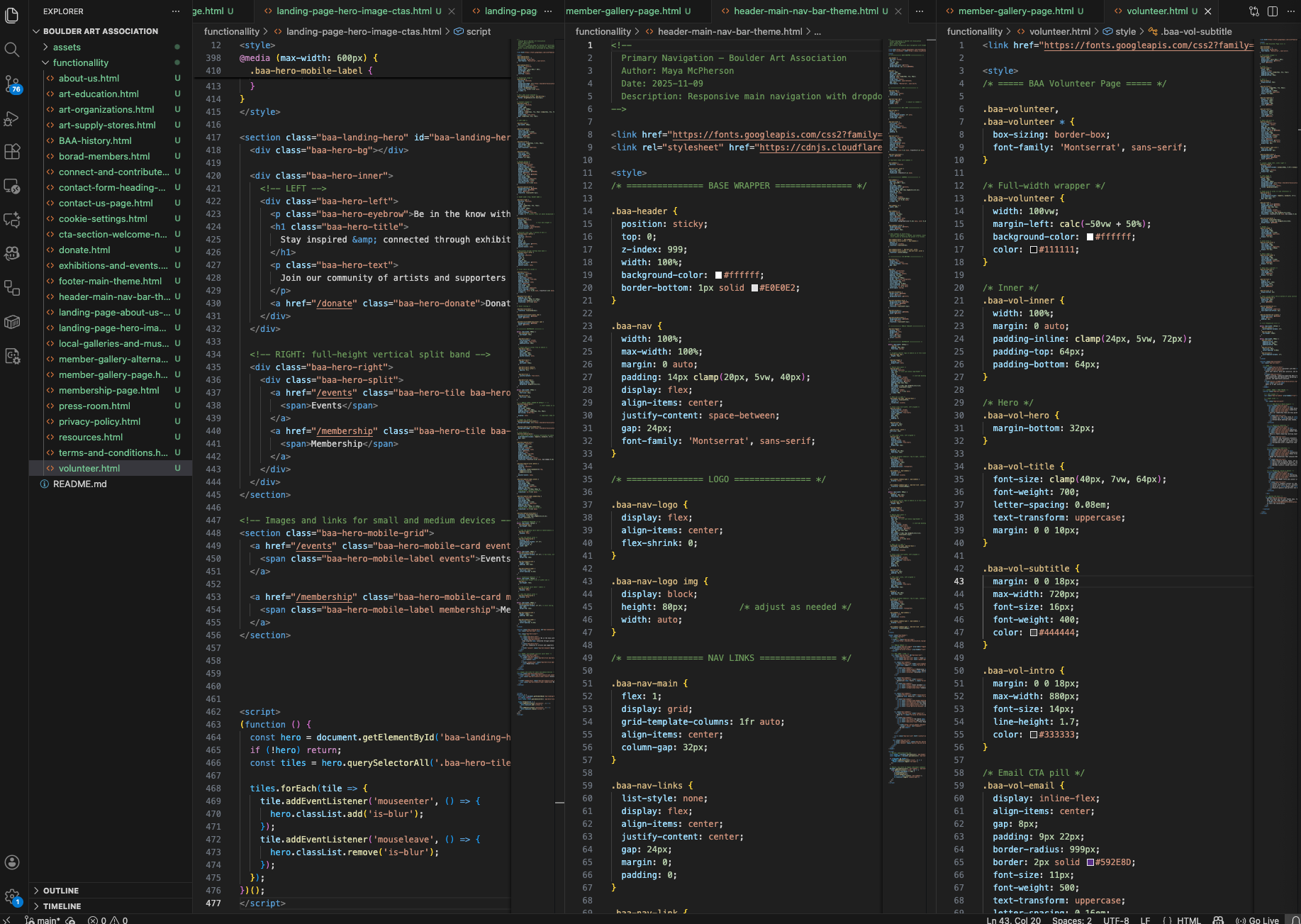Open the Manage gear with notification badge
Screen dimensions: 1301x924
coord(12,897)
